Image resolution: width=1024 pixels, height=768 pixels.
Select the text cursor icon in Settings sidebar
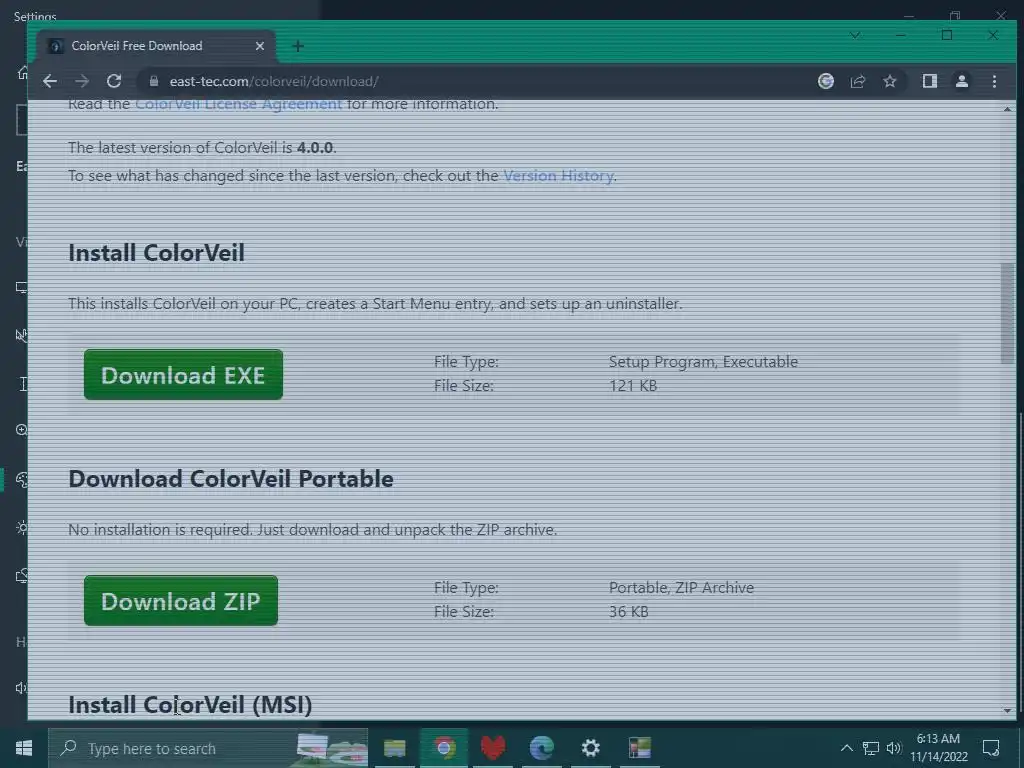[x=24, y=384]
